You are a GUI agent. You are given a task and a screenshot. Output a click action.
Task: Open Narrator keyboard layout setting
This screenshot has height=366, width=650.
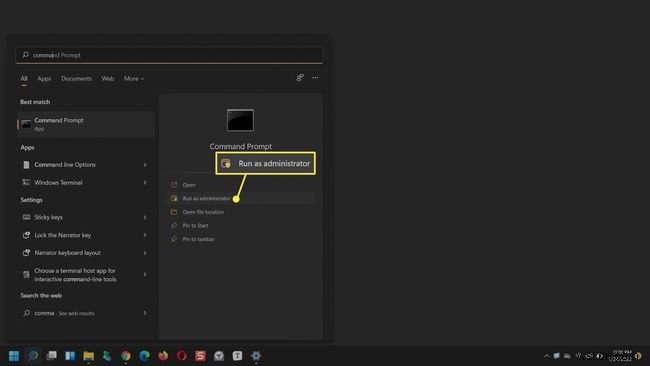[x=86, y=252]
